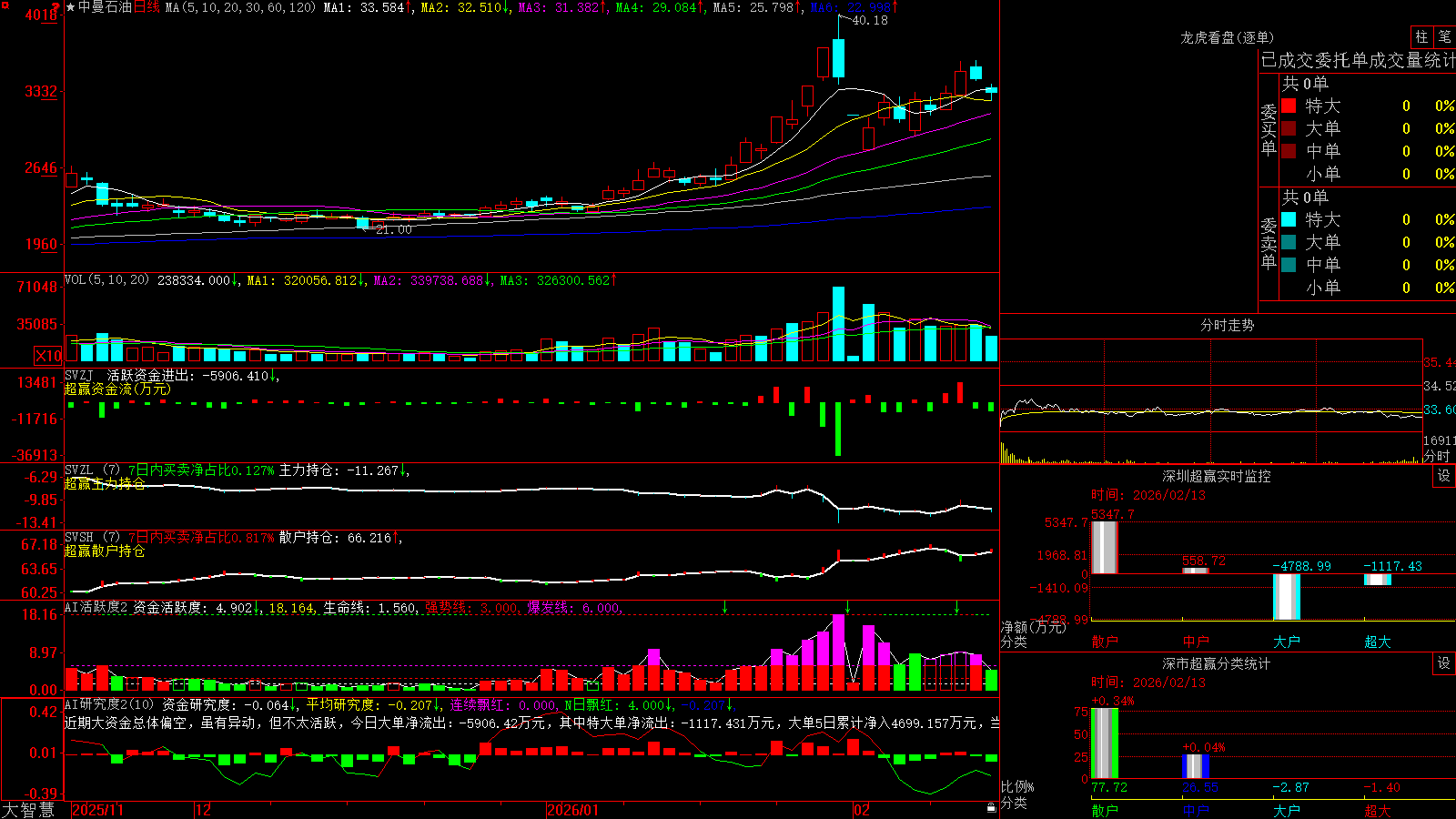Open the VOL(5,10,20) indicator label
The height and width of the screenshot is (819, 1456).
coord(106,280)
